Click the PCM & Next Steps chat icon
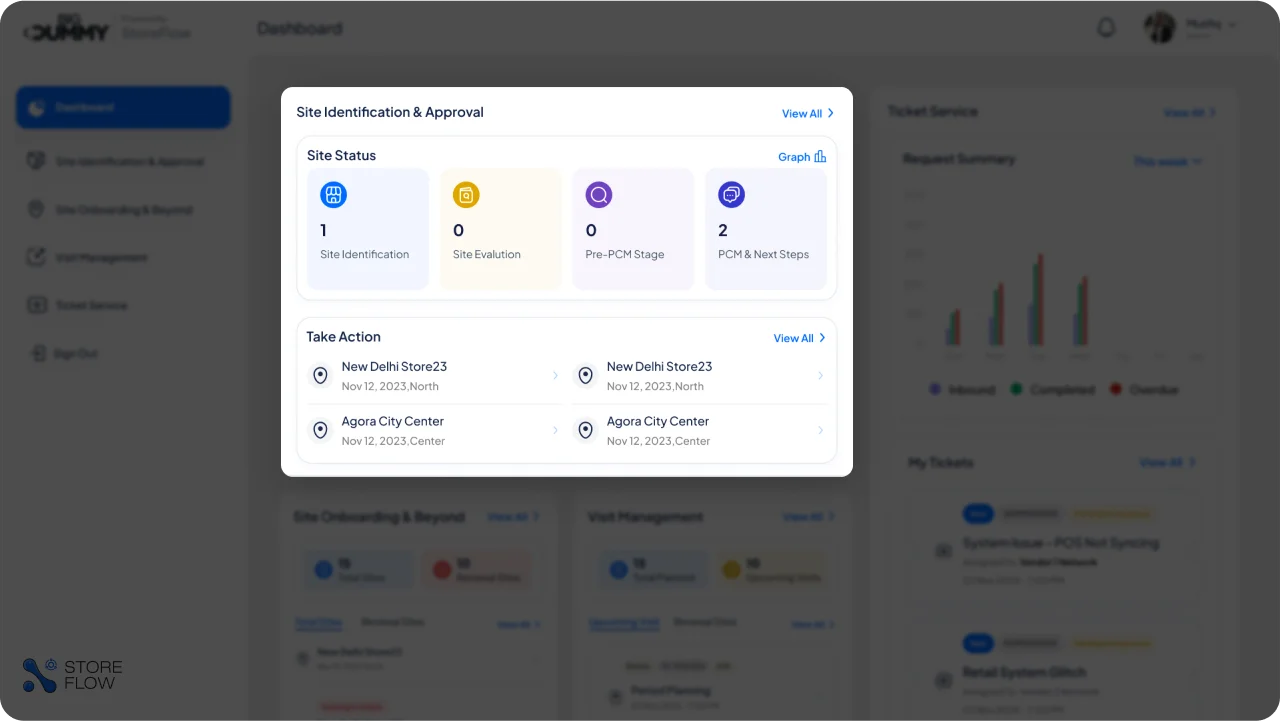The image size is (1280, 721). tap(731, 195)
